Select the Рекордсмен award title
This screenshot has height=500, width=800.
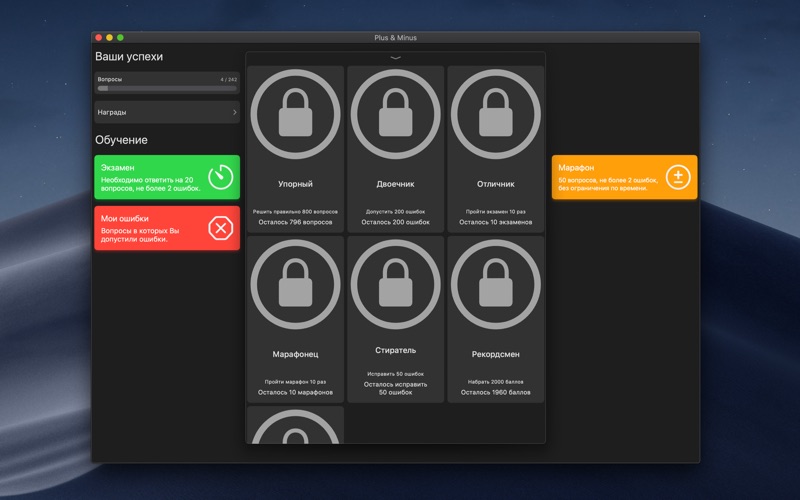[x=495, y=354]
